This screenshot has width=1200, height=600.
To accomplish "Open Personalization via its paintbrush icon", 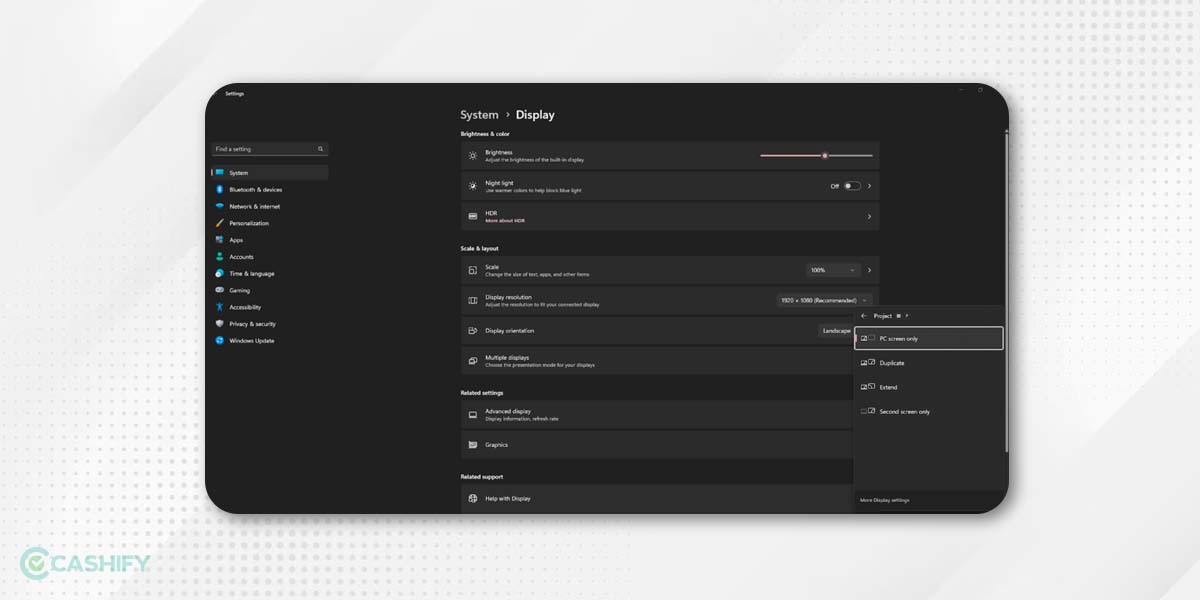I will 219,224.
